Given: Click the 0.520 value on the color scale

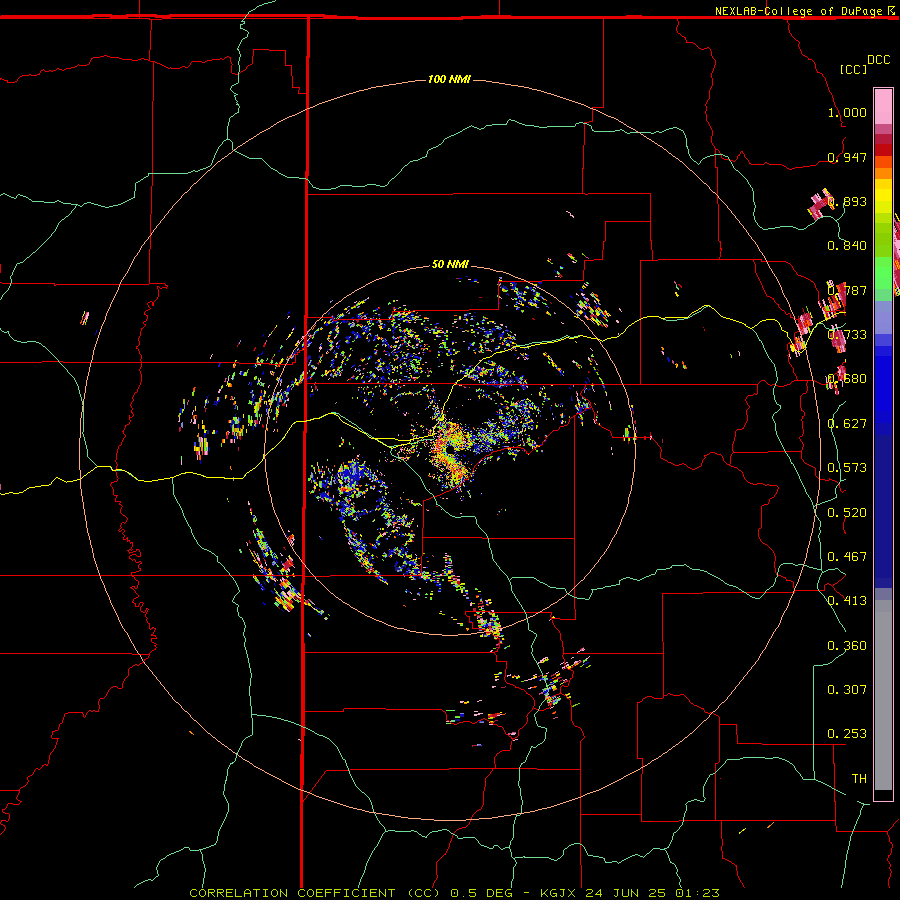Looking at the screenshot, I should click(847, 512).
